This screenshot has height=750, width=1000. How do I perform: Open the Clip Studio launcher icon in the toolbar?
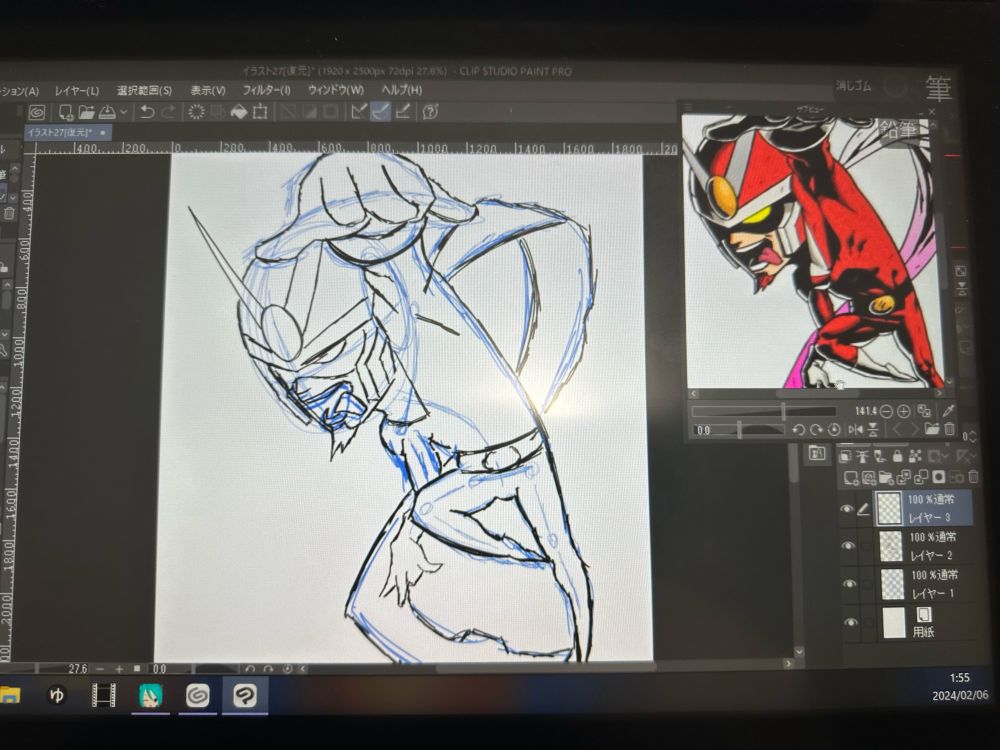(x=37, y=113)
